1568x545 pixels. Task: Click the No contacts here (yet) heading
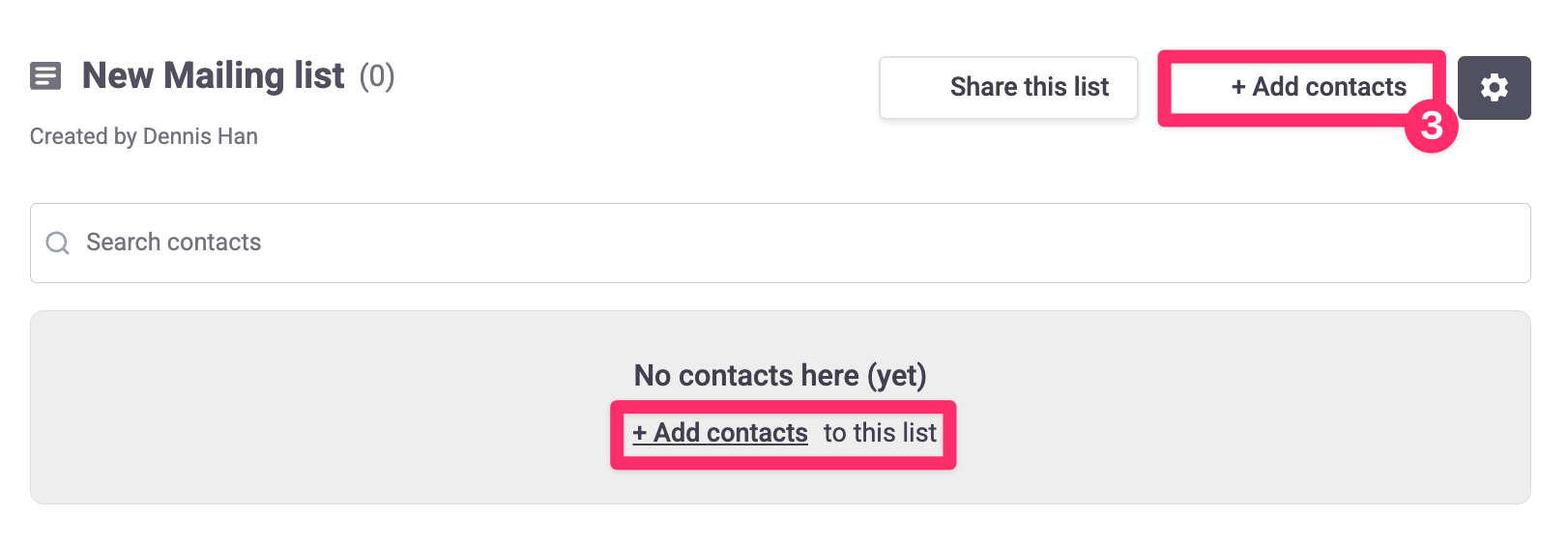(780, 375)
